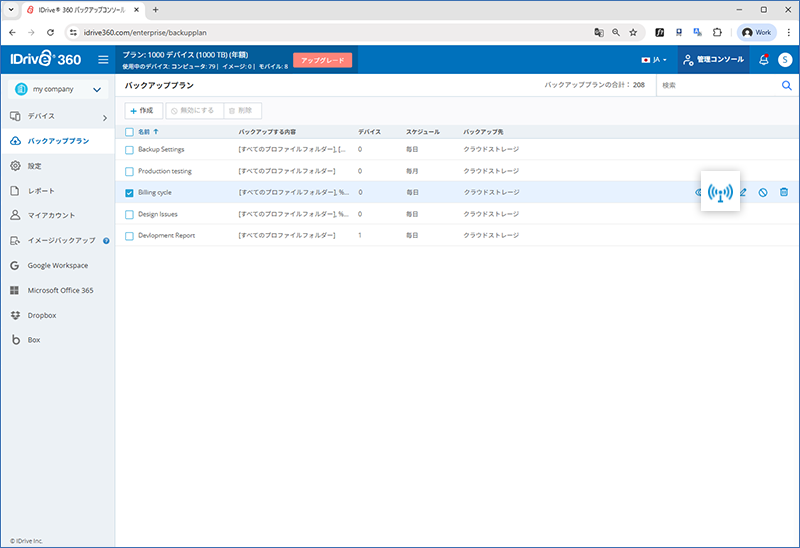800x548 pixels.
Task: Tick the select-all checkbox in header
Action: [129, 131]
